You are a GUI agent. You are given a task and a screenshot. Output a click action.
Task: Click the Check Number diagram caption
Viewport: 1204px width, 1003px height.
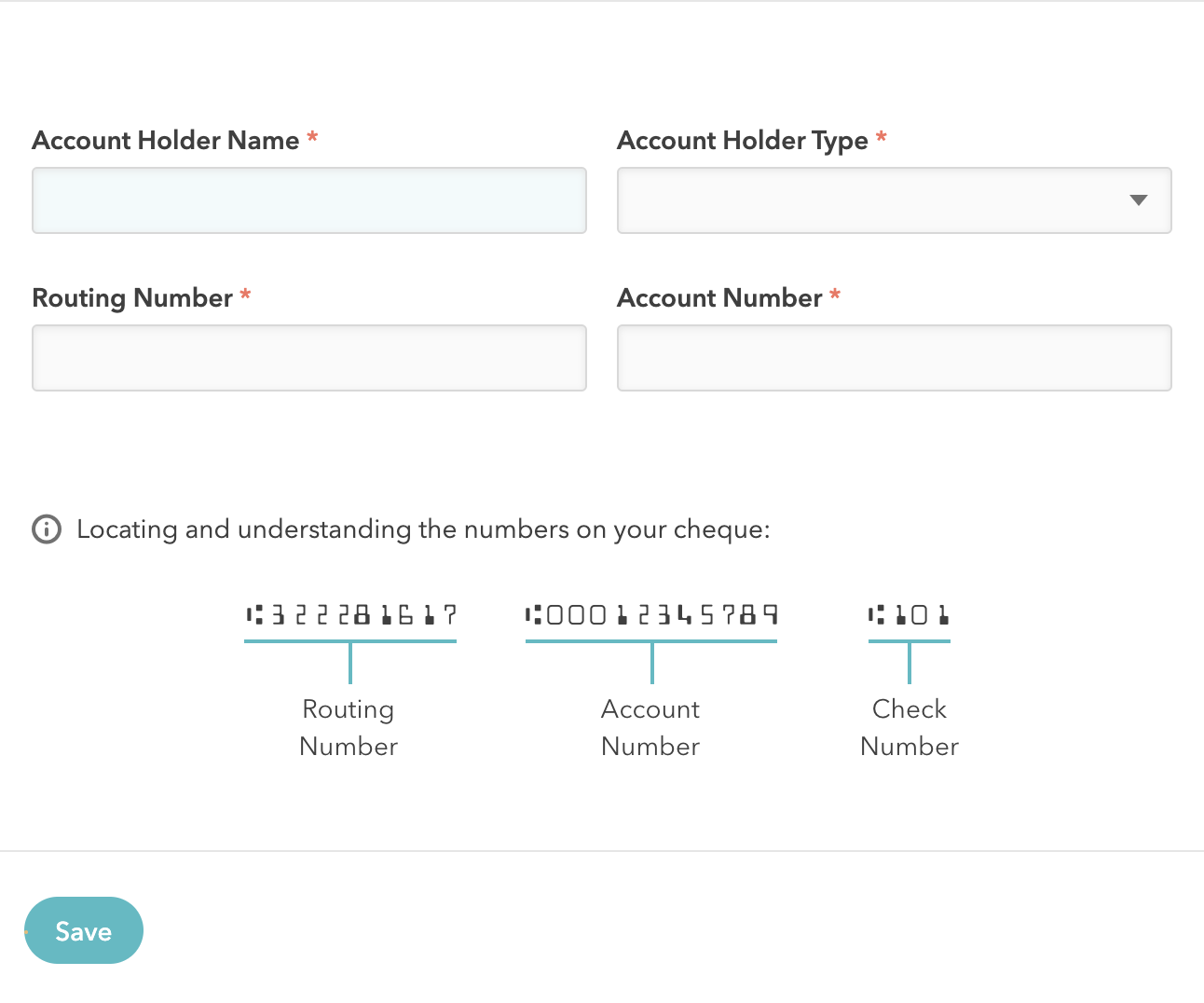point(910,728)
